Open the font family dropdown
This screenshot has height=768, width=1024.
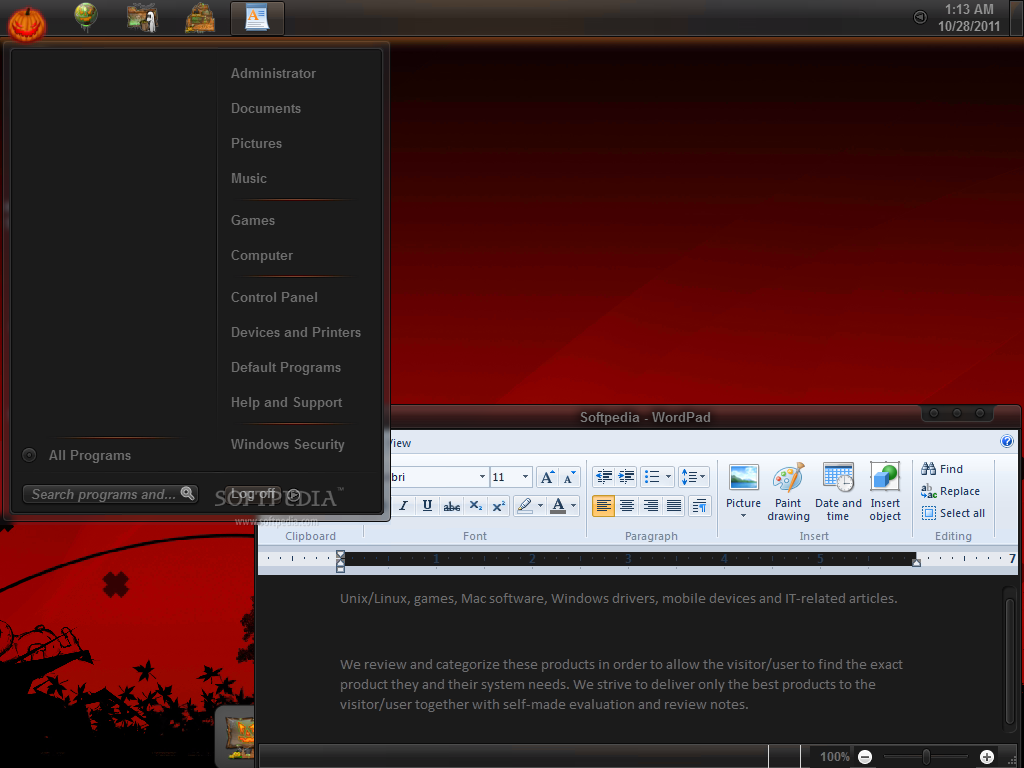click(x=483, y=477)
